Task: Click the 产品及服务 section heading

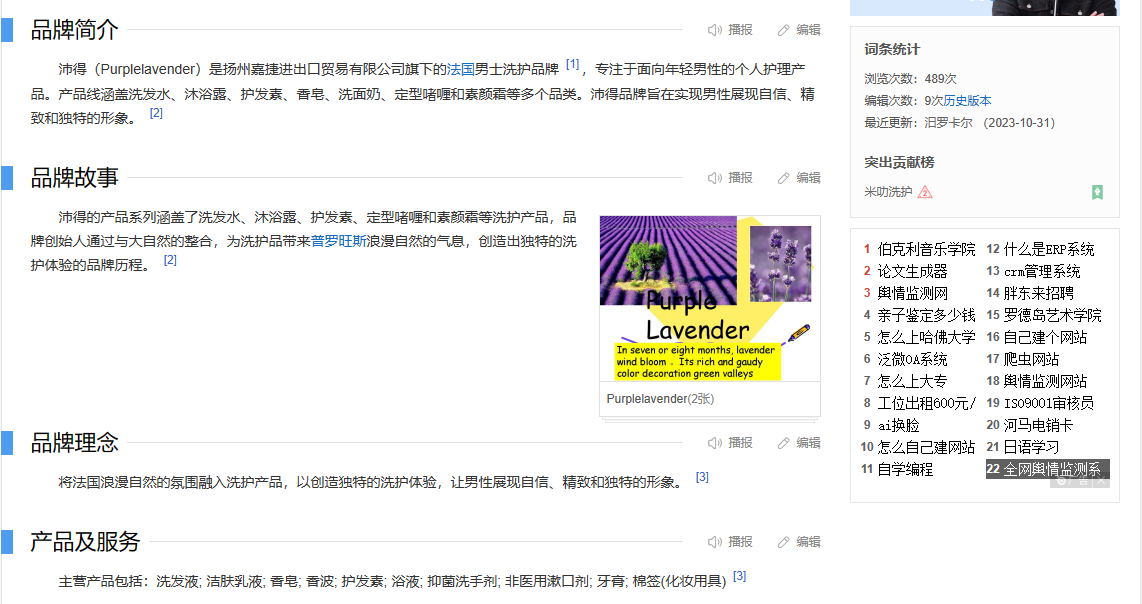Action: tap(85, 542)
